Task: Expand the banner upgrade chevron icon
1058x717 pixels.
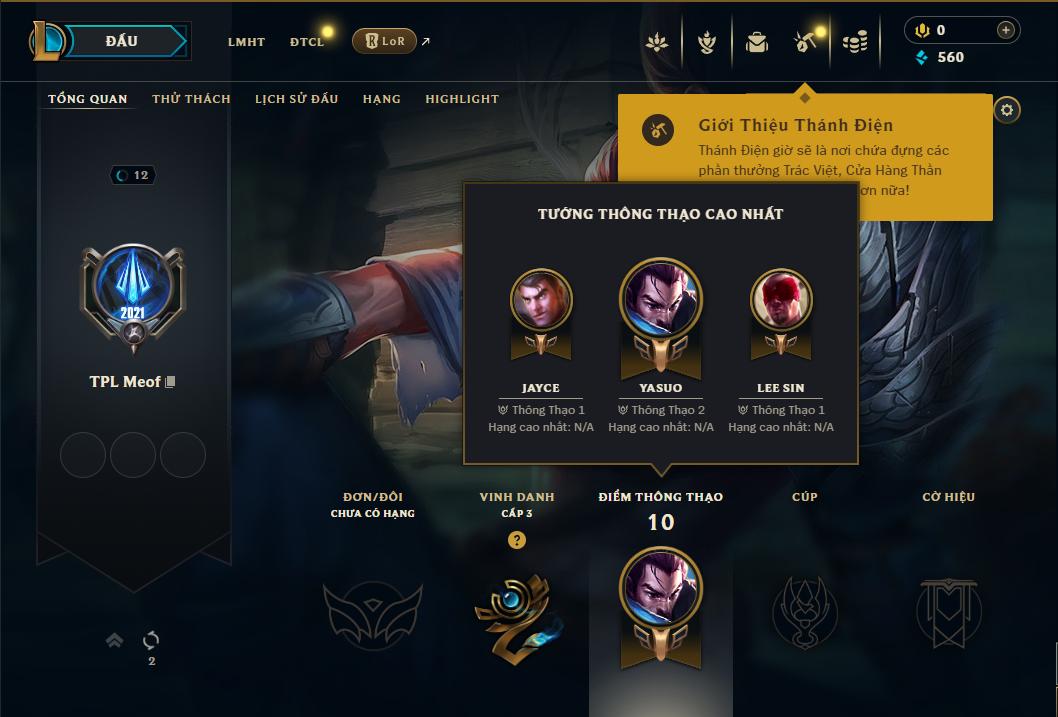Action: tap(115, 640)
